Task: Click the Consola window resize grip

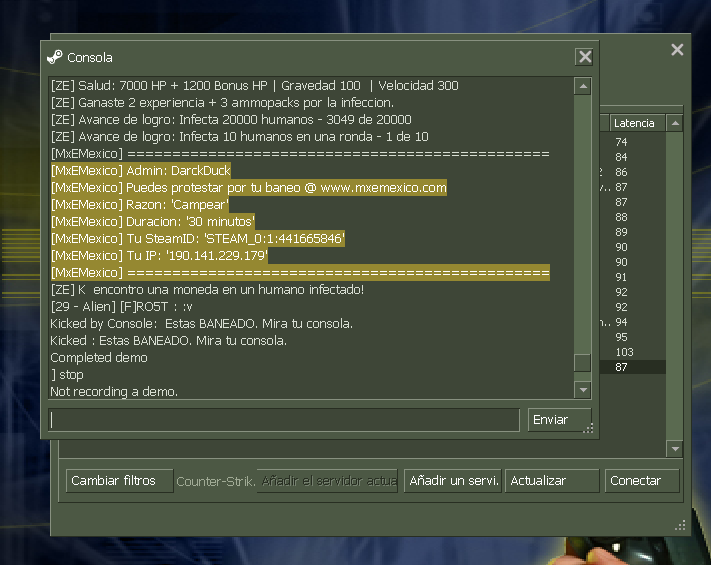Action: pyautogui.click(x=589, y=428)
